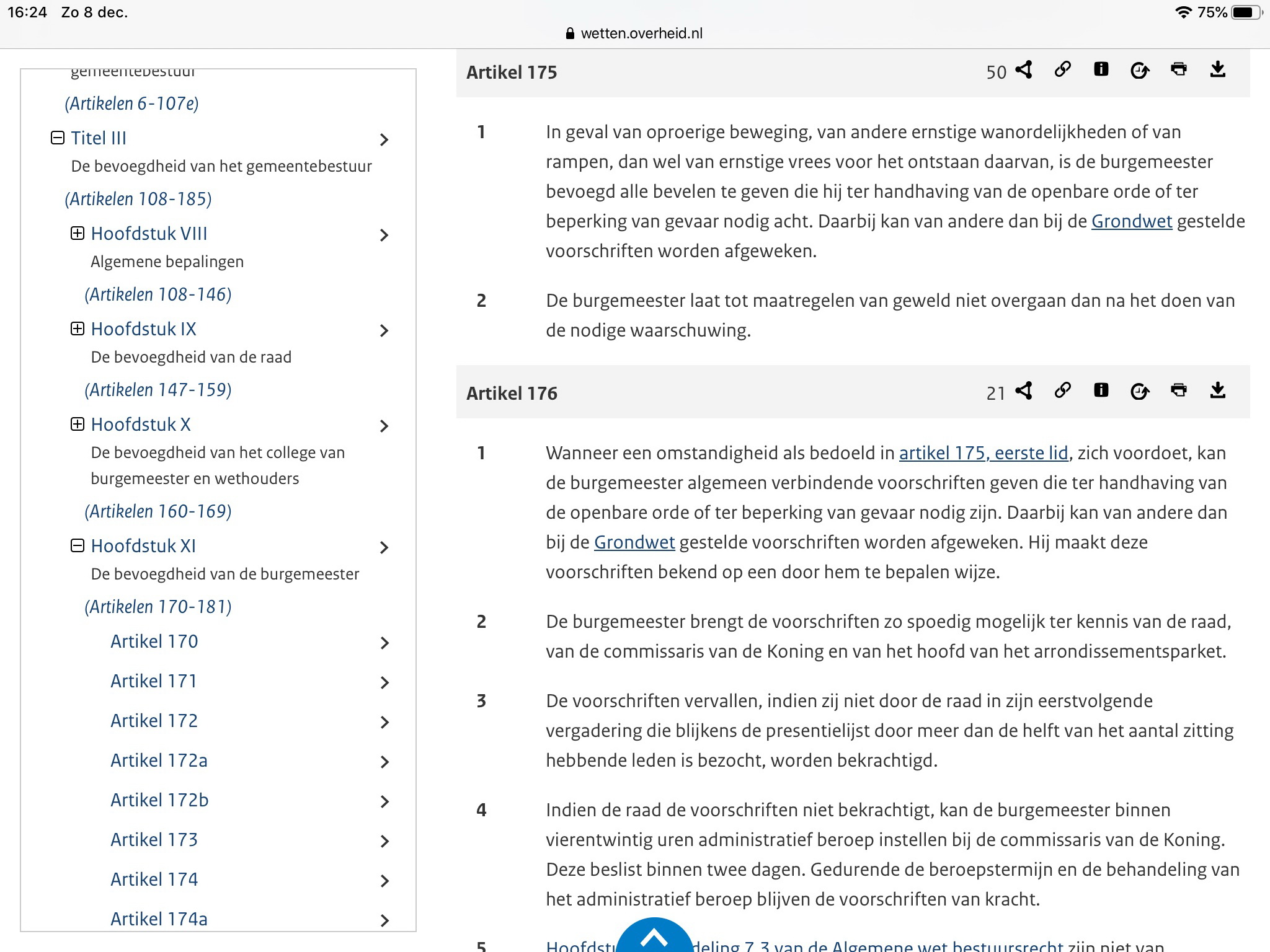Click the '(Artikelen 147-159)' range text
Image resolution: width=1270 pixels, height=952 pixels.
click(158, 390)
